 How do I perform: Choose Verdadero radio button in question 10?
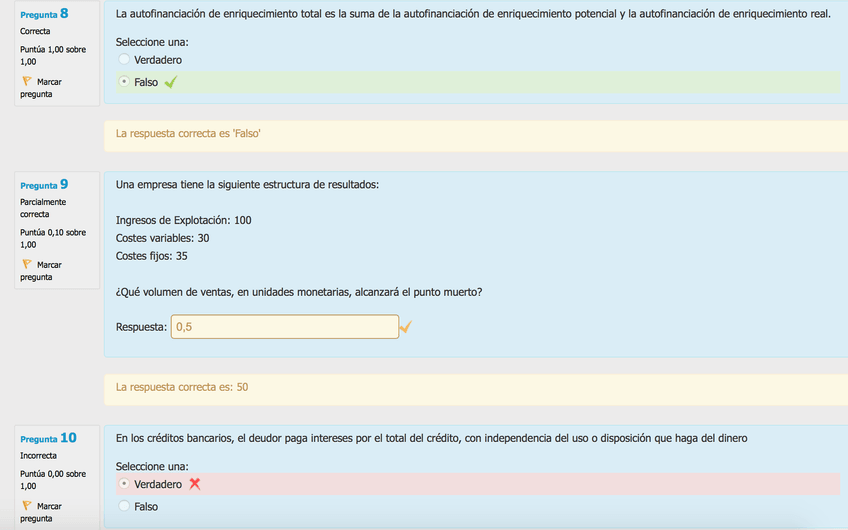124,484
